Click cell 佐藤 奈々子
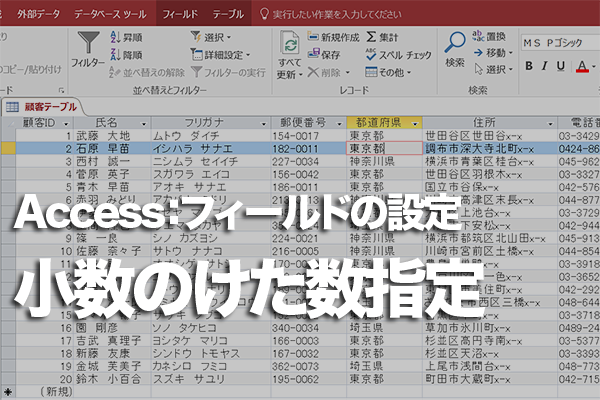This screenshot has height=400, width=600. [112, 251]
